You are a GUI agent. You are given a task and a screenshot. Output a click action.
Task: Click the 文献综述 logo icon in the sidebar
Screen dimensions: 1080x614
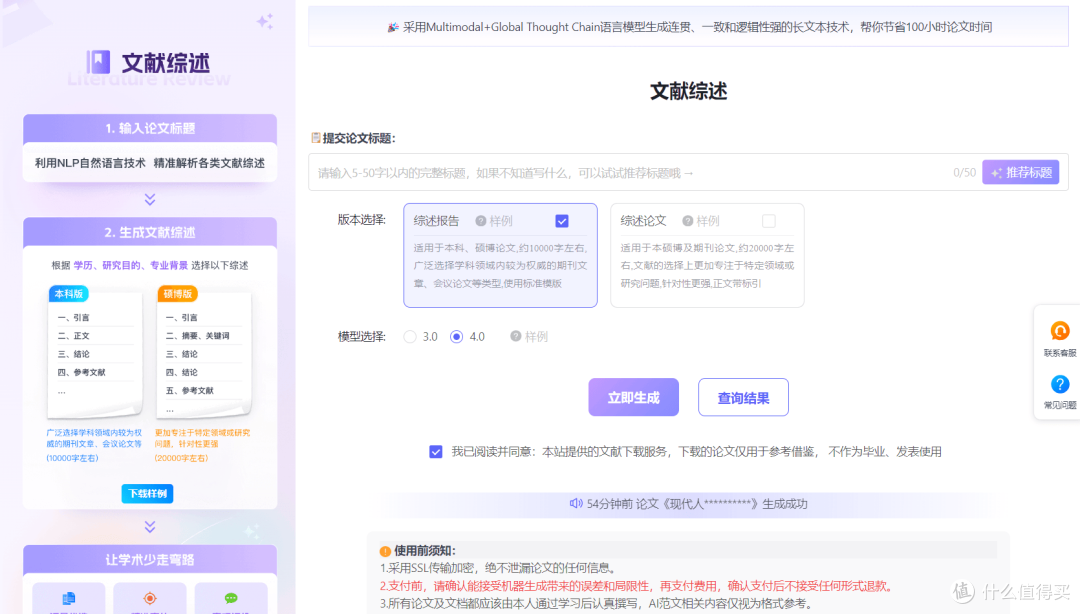coord(98,62)
